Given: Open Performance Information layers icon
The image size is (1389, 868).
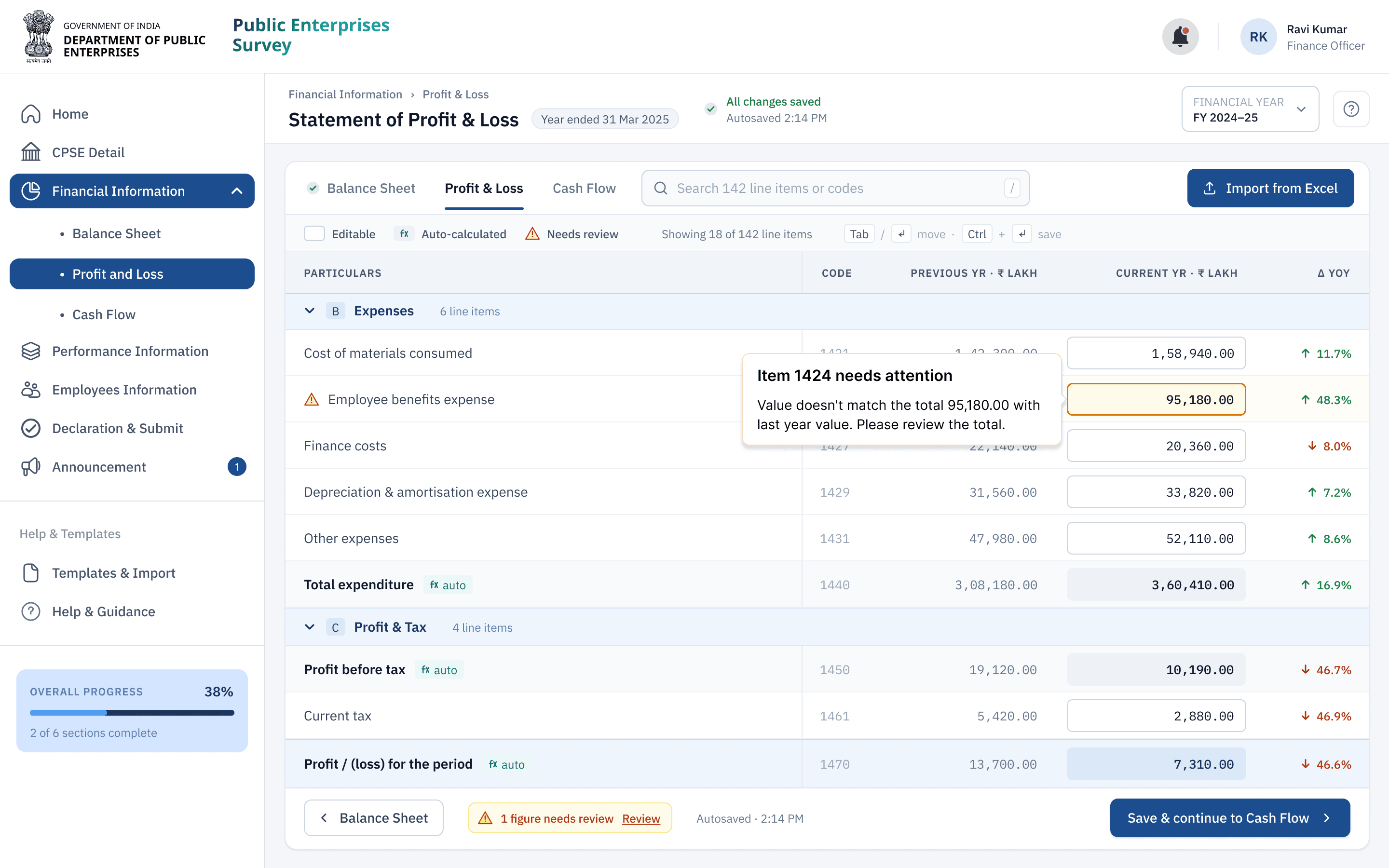Looking at the screenshot, I should click(x=31, y=352).
